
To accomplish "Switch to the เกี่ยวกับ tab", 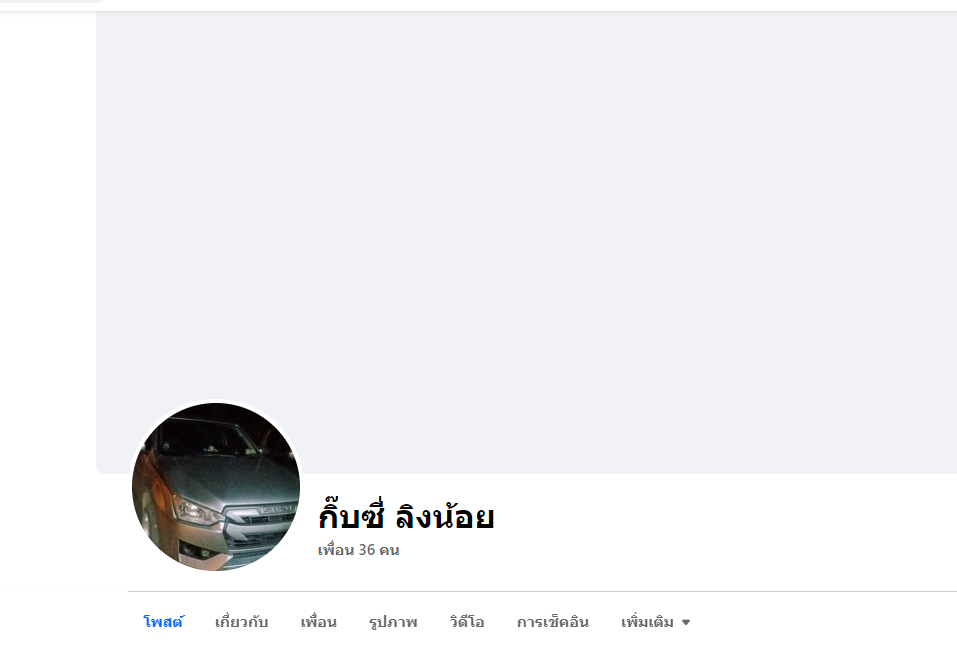I will pos(241,622).
